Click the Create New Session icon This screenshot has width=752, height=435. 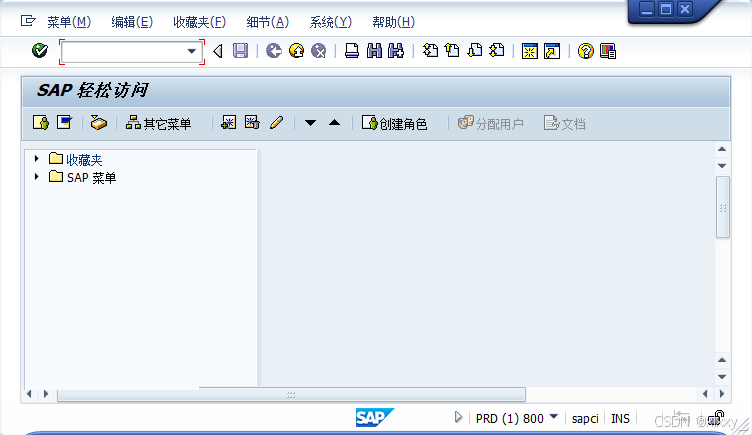[530, 51]
